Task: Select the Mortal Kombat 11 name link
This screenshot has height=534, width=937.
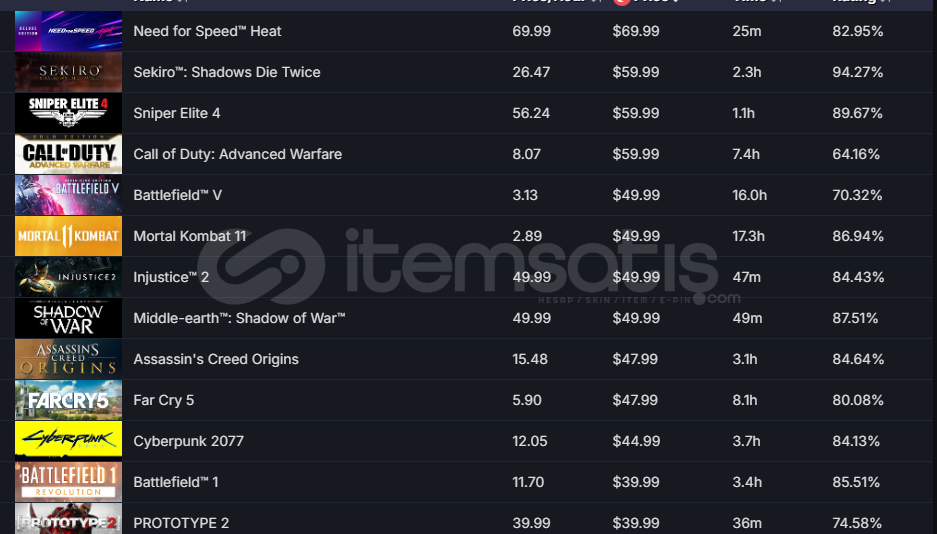Action: [x=189, y=236]
